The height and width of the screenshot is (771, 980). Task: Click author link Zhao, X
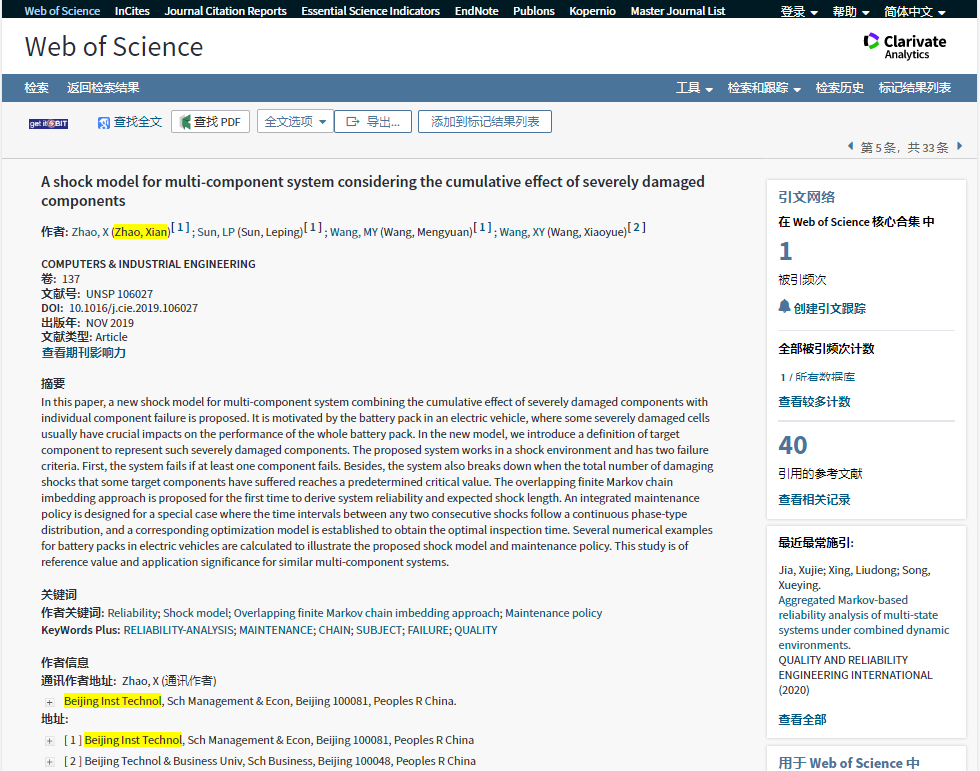pyautogui.click(x=90, y=232)
